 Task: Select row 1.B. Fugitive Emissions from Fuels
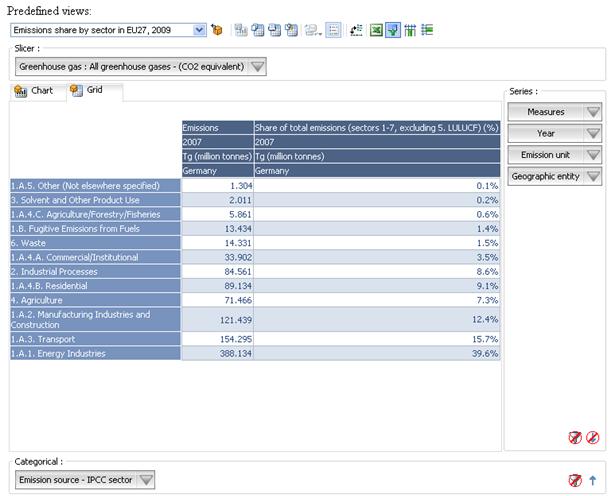click(95, 229)
